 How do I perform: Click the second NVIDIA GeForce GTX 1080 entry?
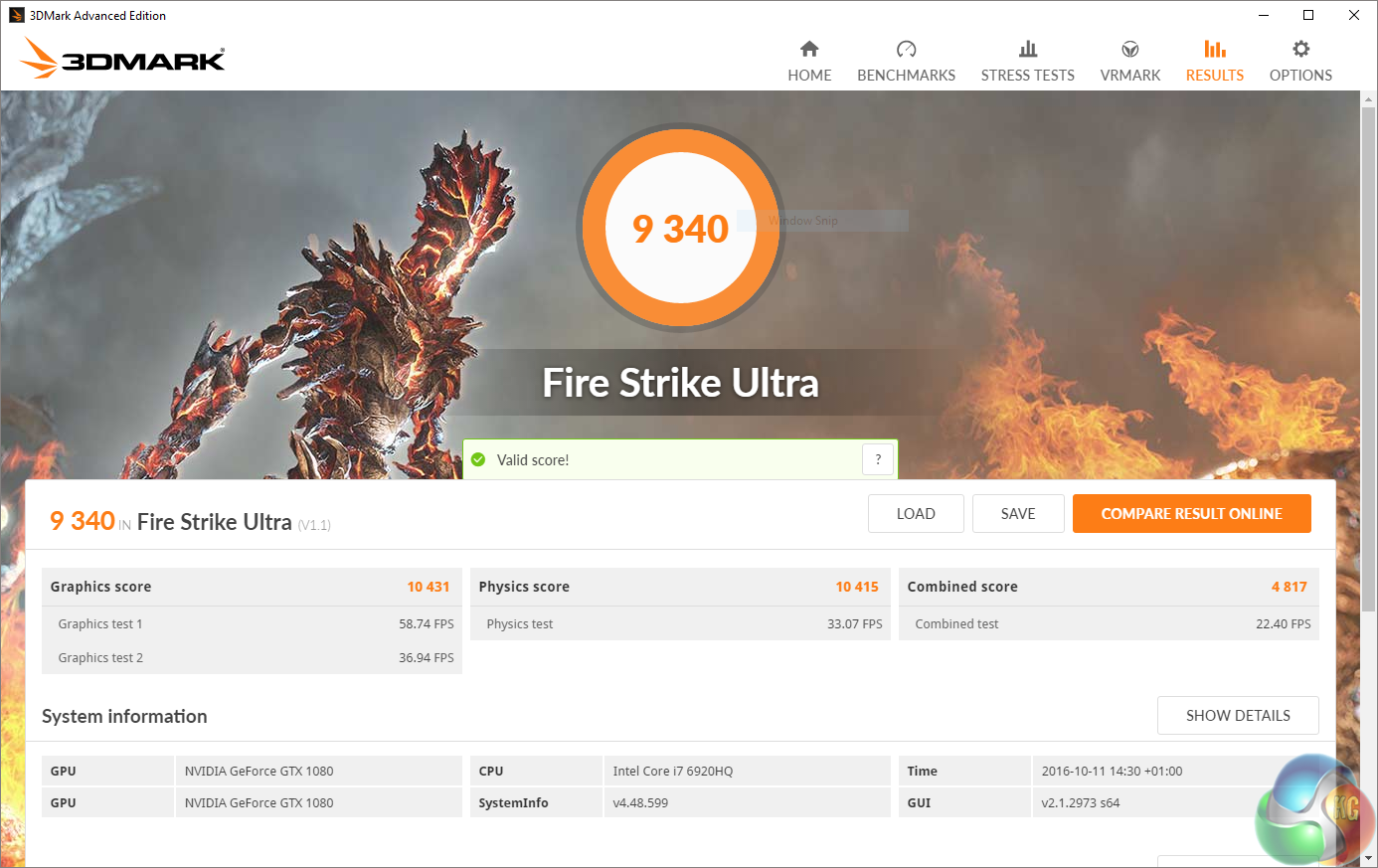point(258,802)
